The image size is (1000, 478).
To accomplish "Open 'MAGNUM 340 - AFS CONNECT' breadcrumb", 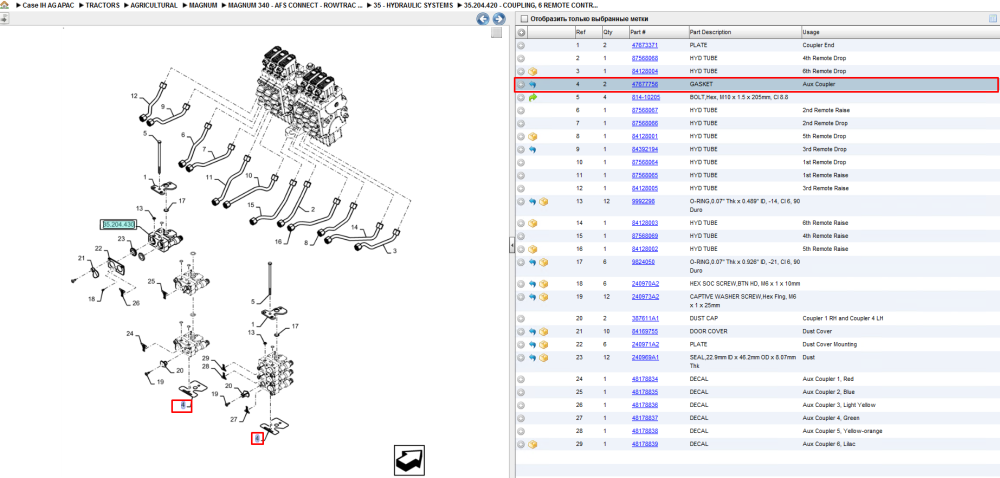I will 296,5.
